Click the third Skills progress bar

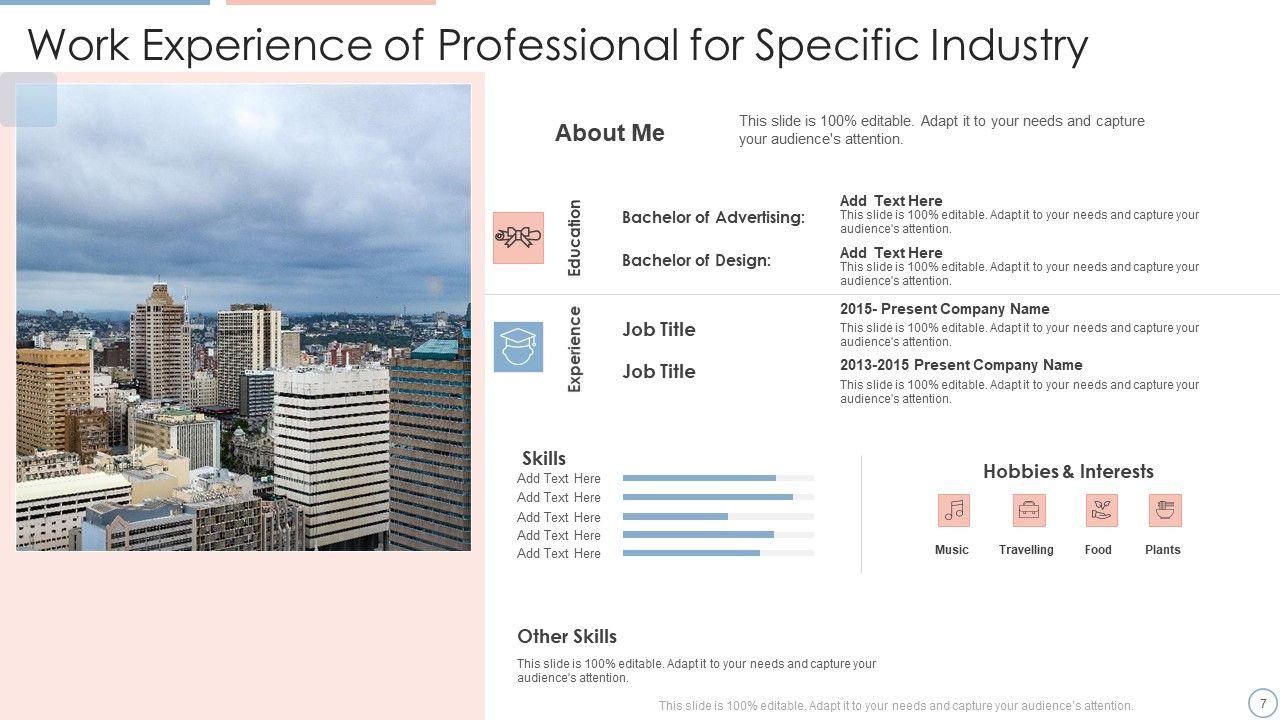point(718,516)
